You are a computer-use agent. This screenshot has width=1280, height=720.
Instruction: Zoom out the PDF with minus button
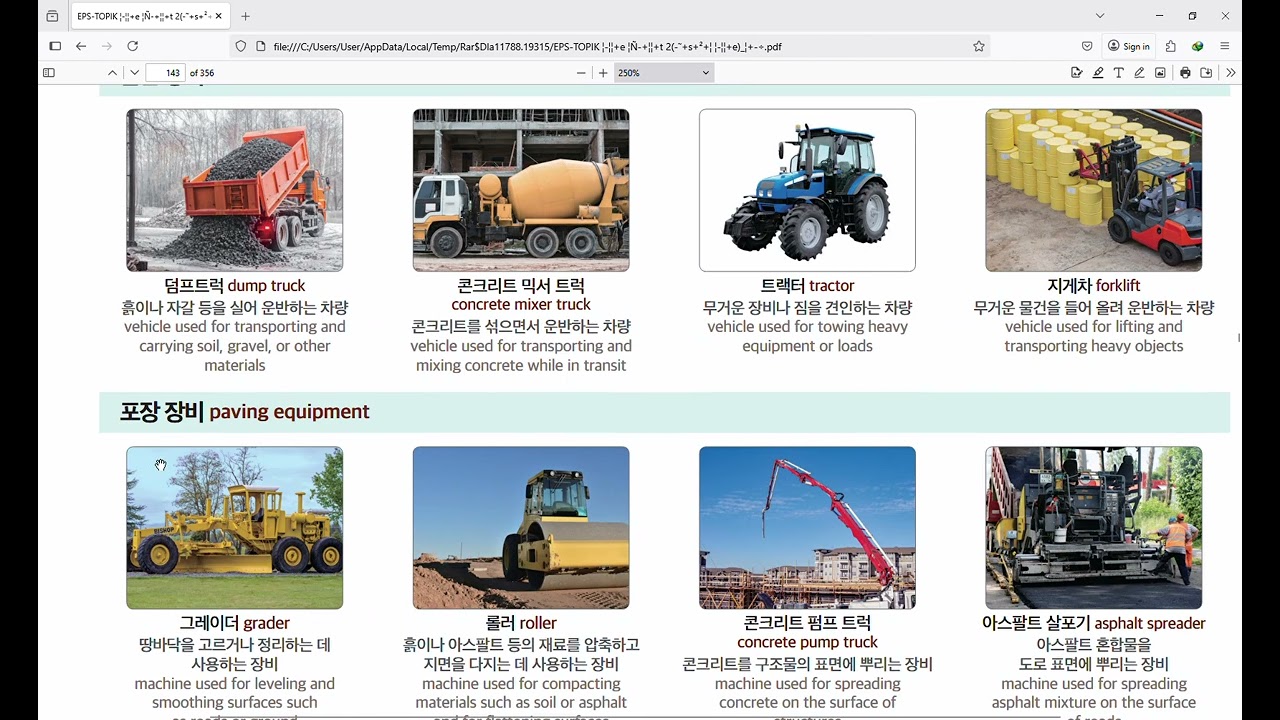[x=581, y=73]
